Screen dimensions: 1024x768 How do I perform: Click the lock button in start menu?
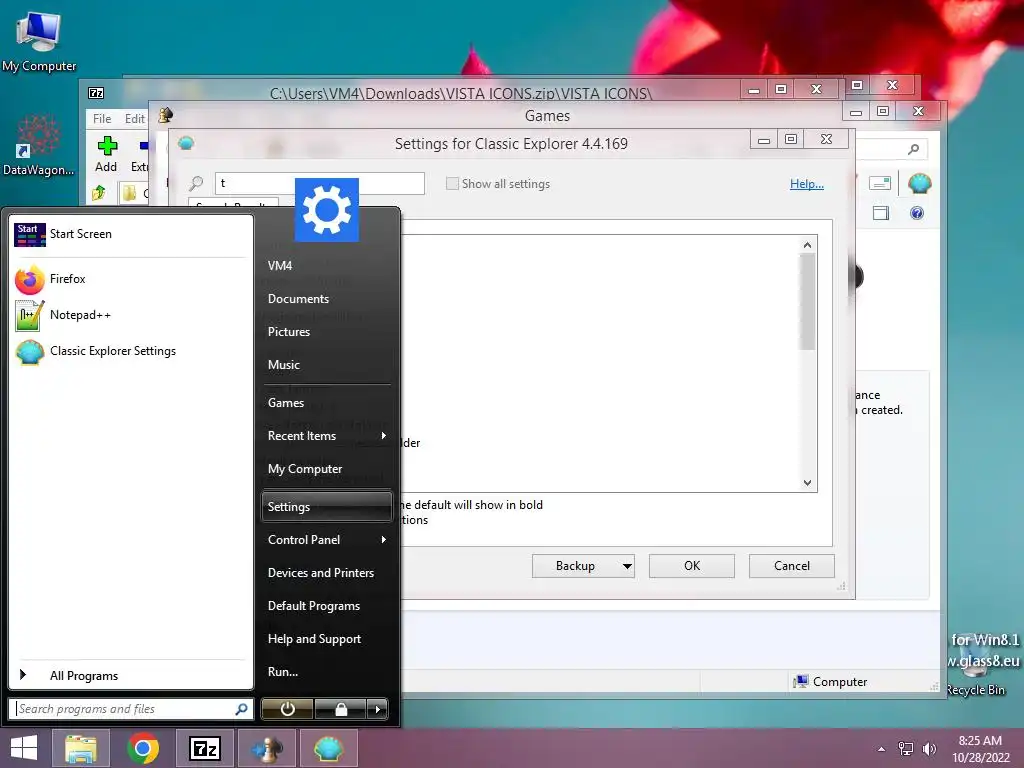[340, 709]
